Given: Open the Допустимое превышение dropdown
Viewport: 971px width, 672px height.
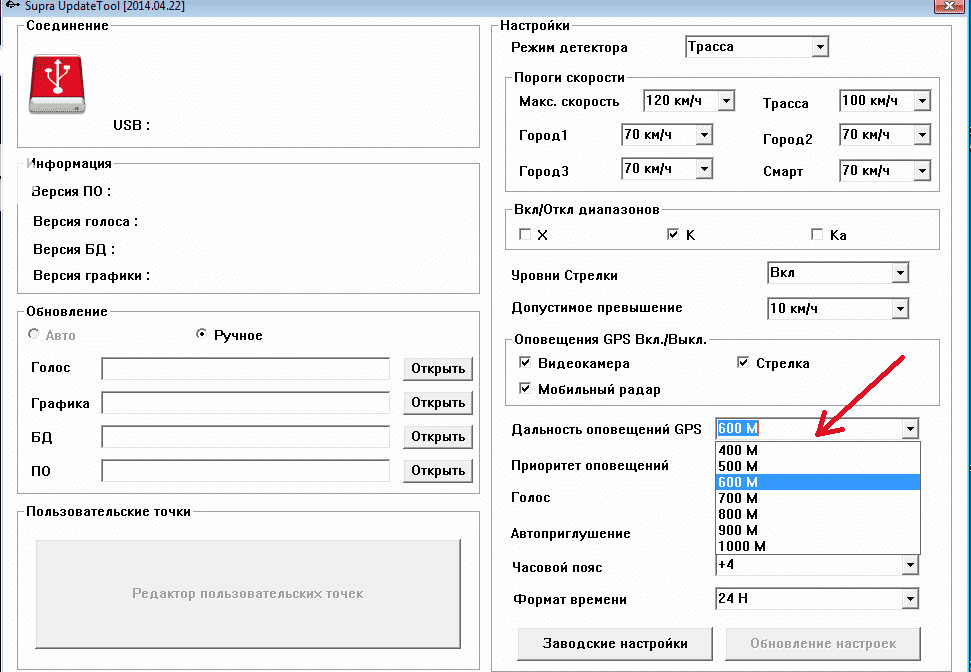Looking at the screenshot, I should (900, 308).
